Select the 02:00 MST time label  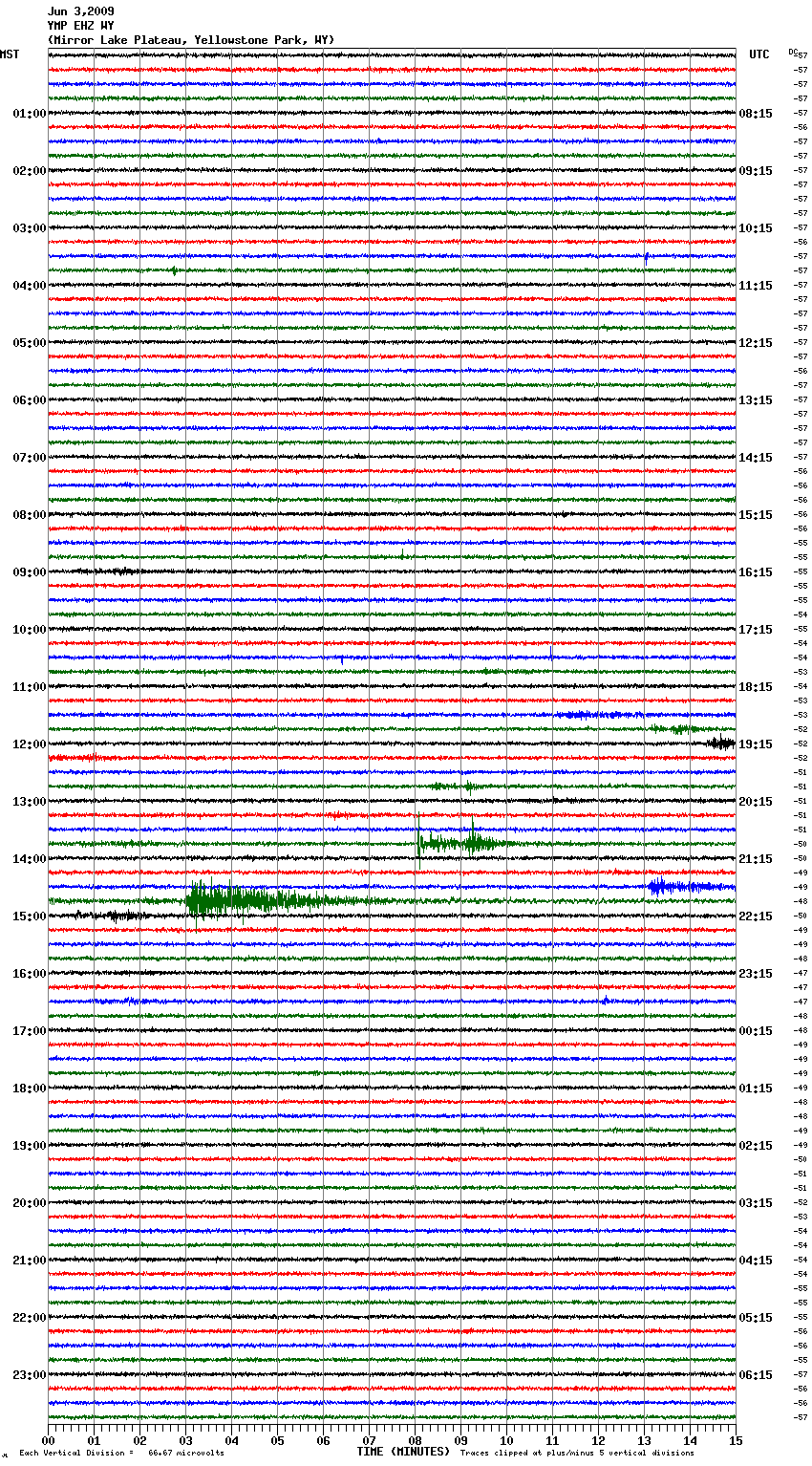coord(30,171)
